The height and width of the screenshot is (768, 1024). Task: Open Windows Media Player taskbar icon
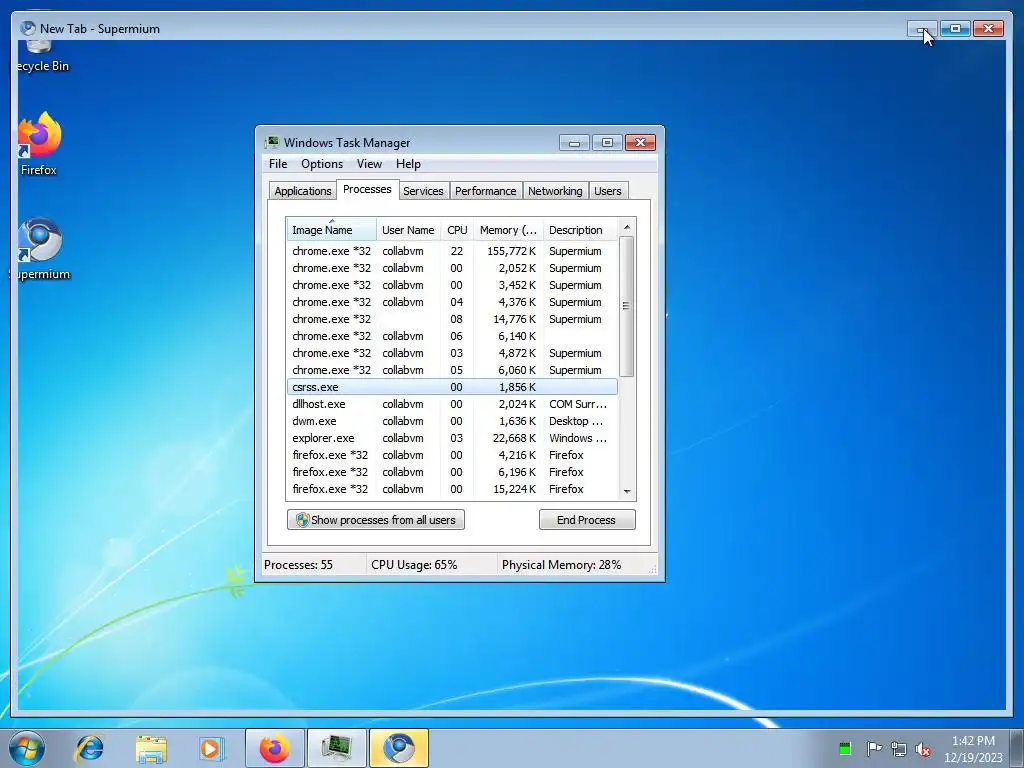click(212, 748)
